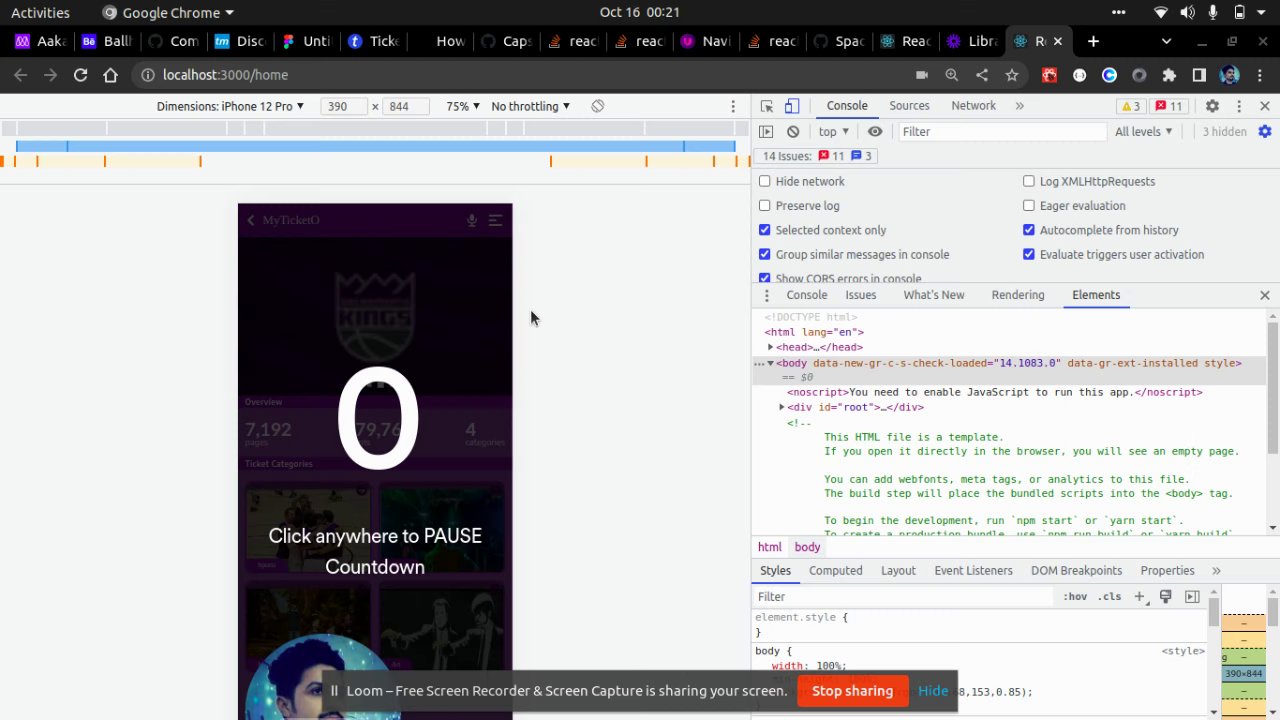Bookmark this page with the star icon

point(1012,75)
